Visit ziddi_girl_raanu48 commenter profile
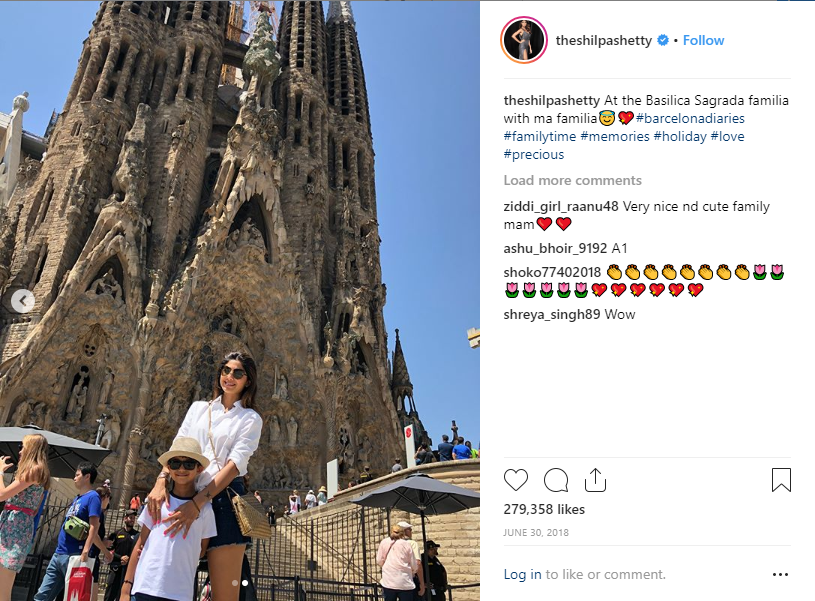The image size is (815, 601). click(561, 206)
